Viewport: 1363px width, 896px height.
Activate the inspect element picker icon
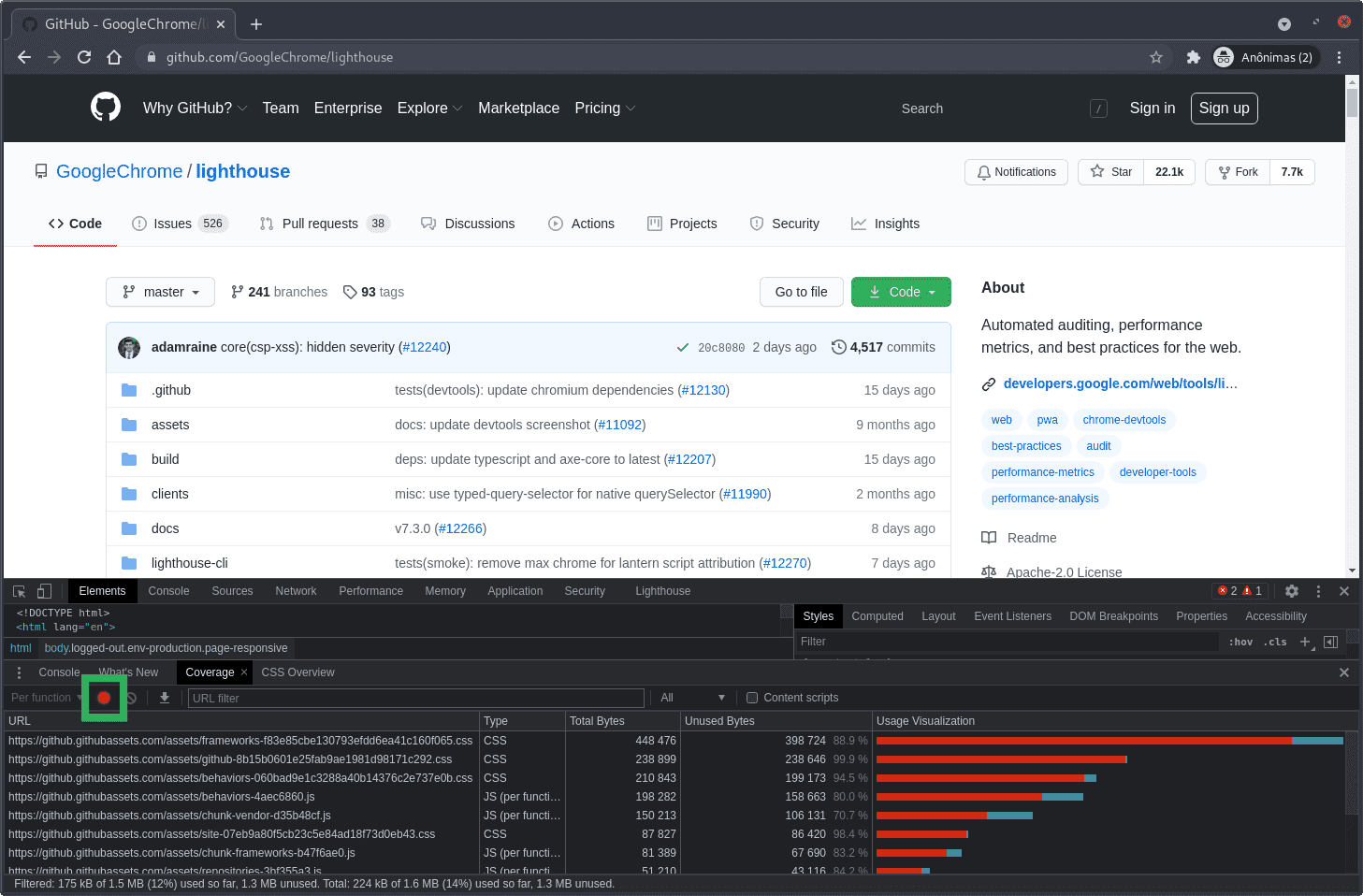pos(19,591)
